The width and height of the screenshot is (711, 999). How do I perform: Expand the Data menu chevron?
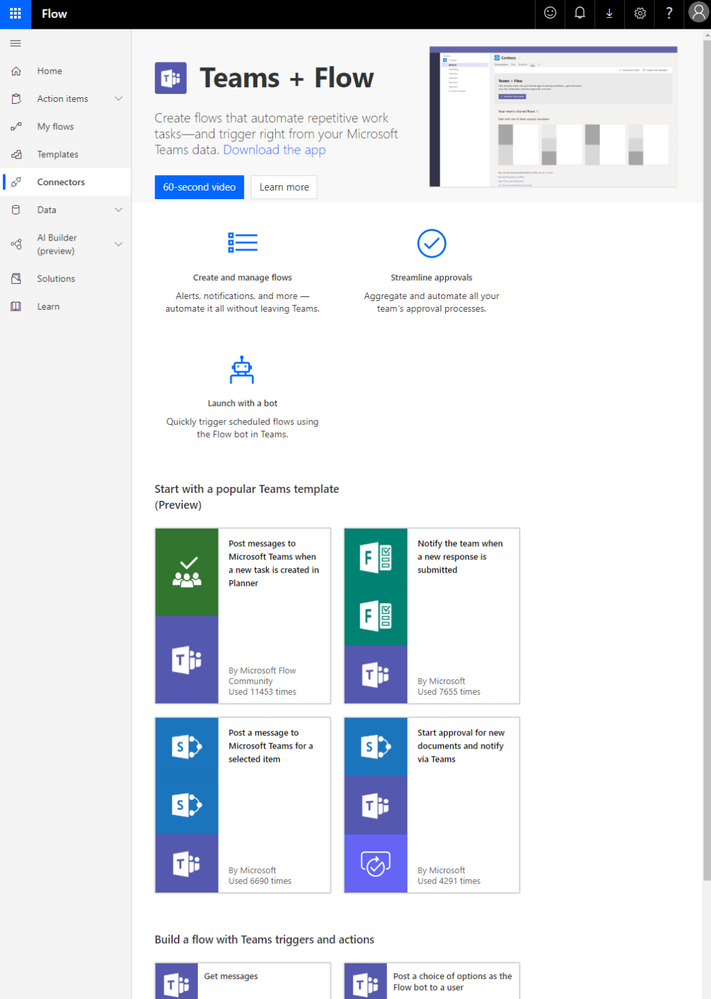(118, 210)
